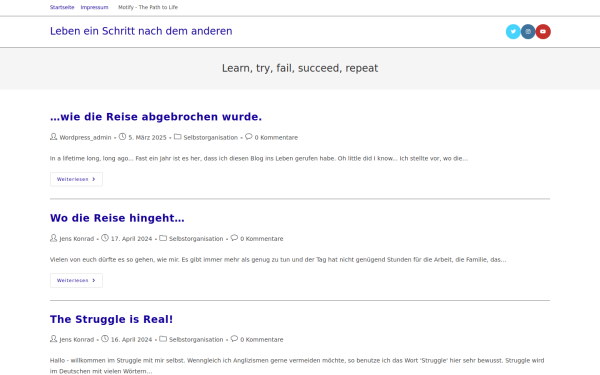The height and width of the screenshot is (375, 600).
Task: Click author Jens Konrad on 17. April post
Action: [77, 239]
